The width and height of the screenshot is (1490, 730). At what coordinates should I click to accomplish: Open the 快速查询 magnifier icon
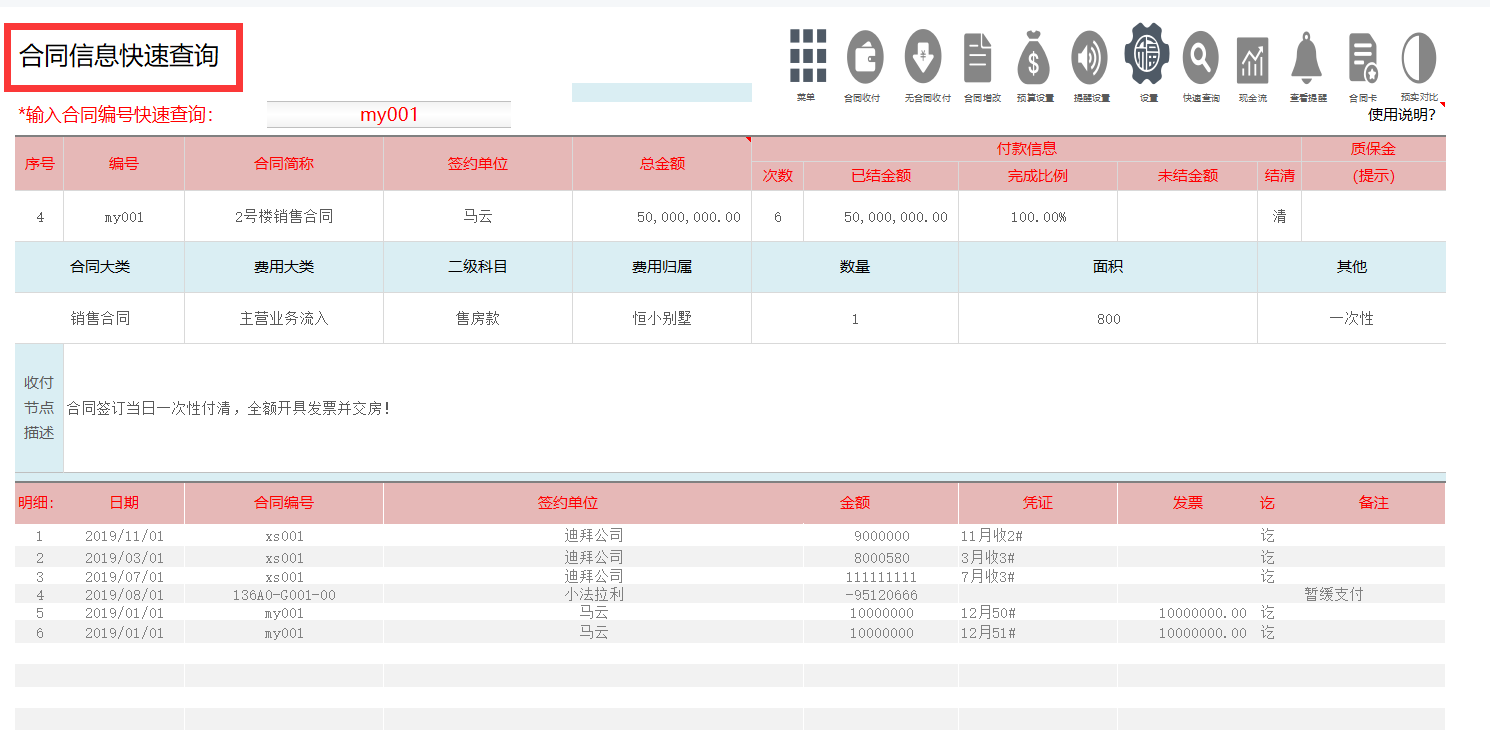(x=1201, y=57)
